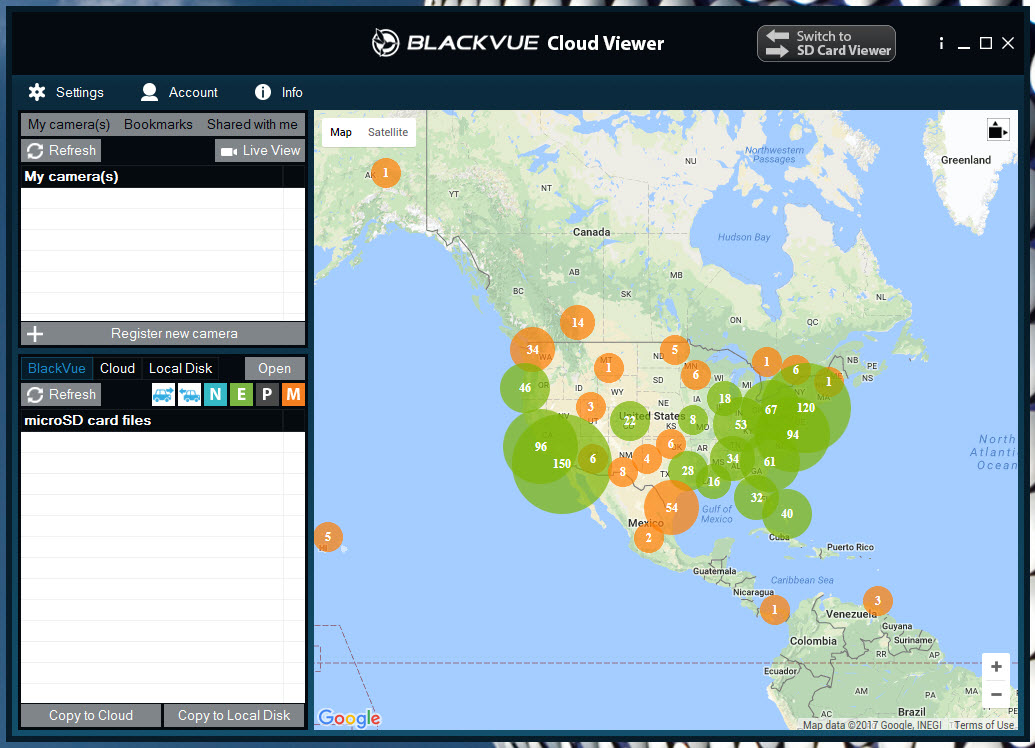Toggle the N normal recording filter
Viewport: 1035px width, 748px height.
tap(215, 395)
